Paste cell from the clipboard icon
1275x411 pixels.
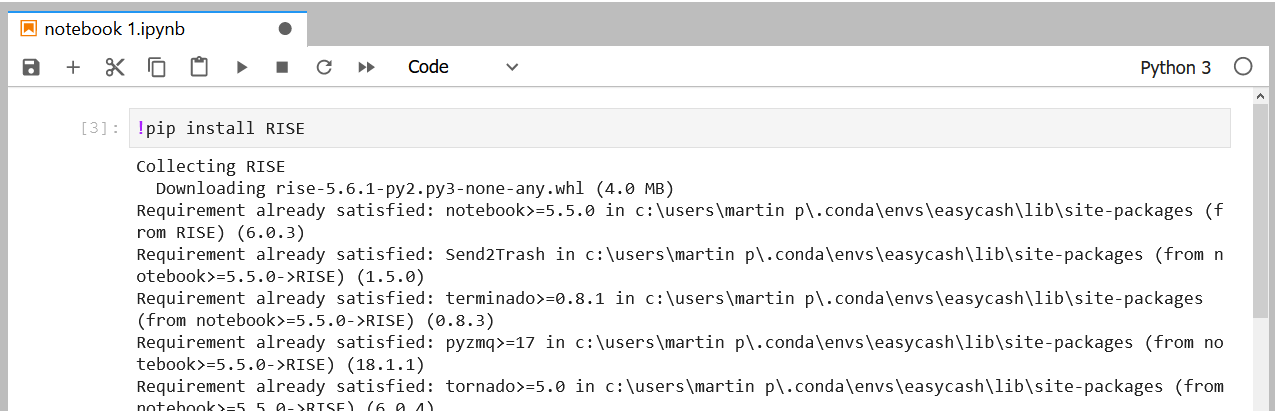[199, 67]
